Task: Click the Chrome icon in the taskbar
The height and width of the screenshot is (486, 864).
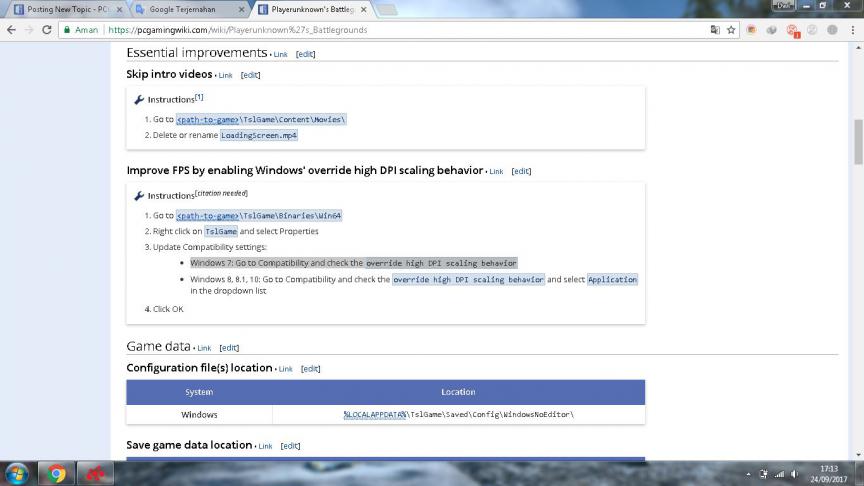Action: pyautogui.click(x=57, y=473)
